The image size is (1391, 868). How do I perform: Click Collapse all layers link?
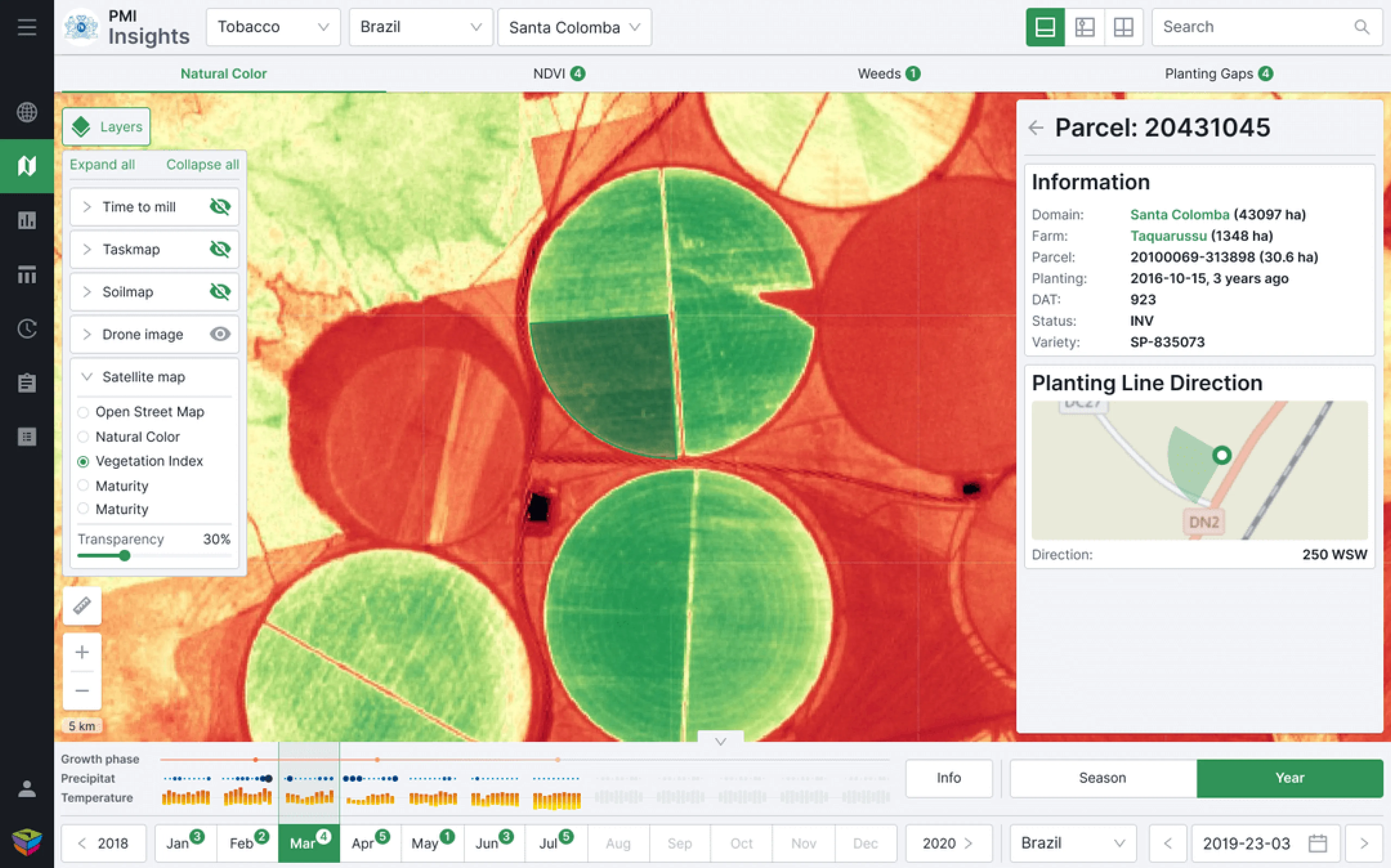coord(203,164)
